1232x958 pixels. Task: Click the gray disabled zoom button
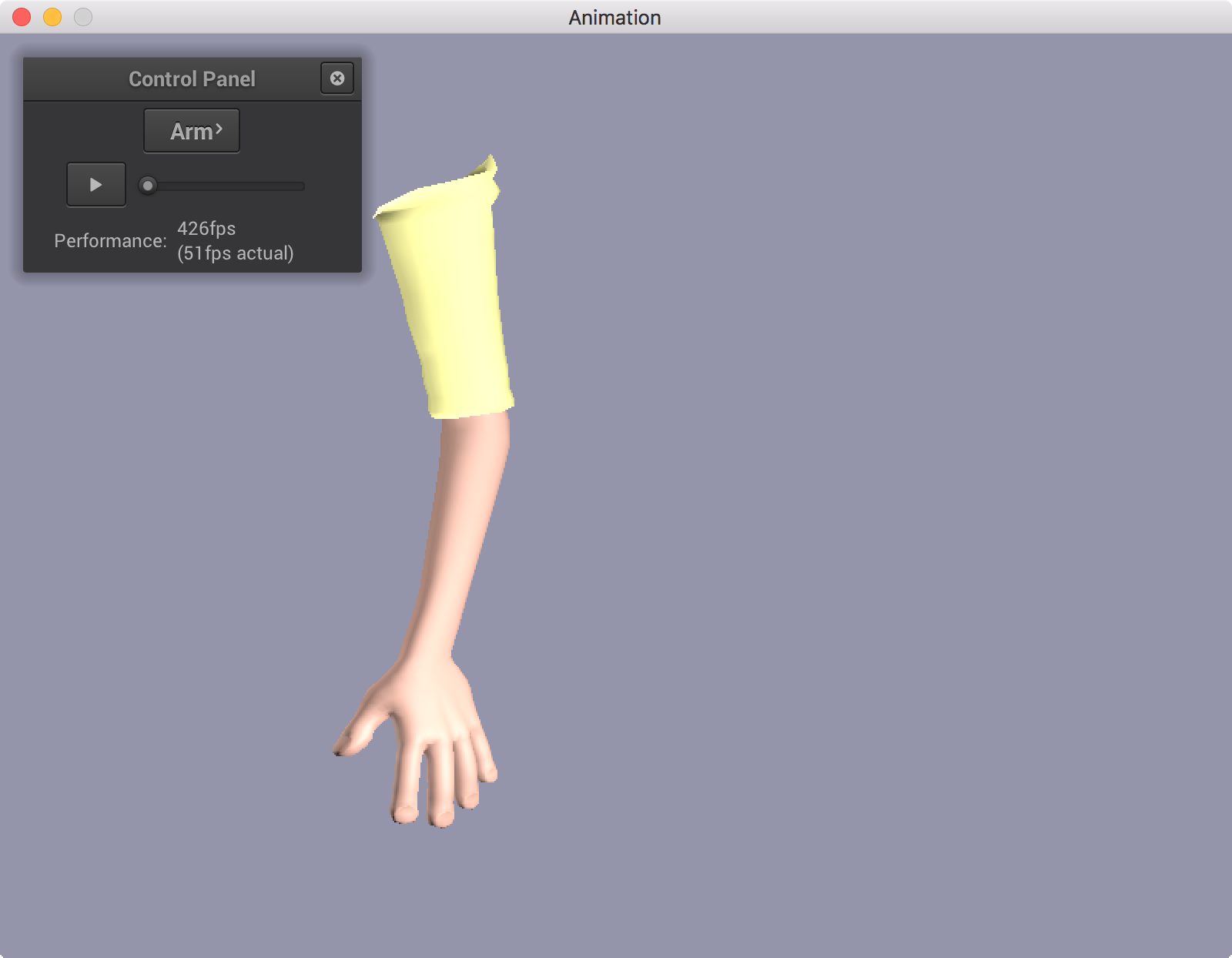click(83, 17)
